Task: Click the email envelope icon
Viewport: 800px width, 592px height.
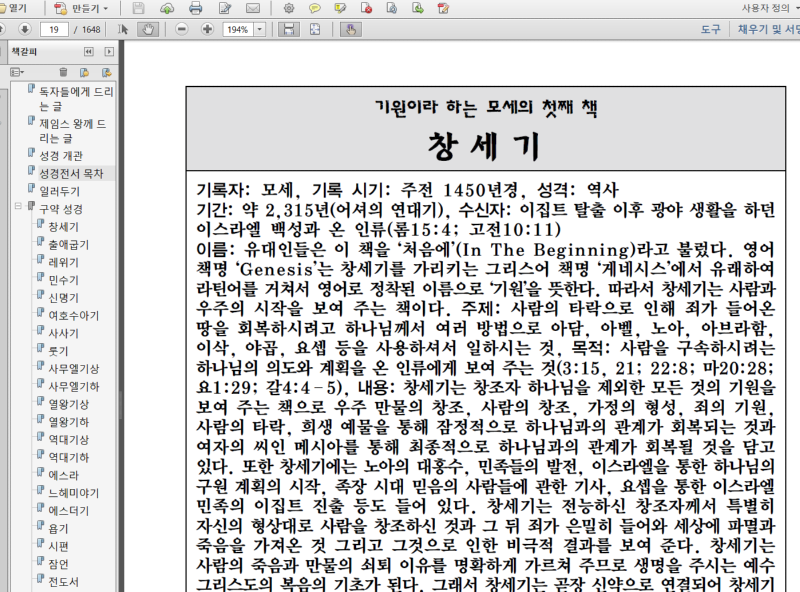Action: coord(253,8)
